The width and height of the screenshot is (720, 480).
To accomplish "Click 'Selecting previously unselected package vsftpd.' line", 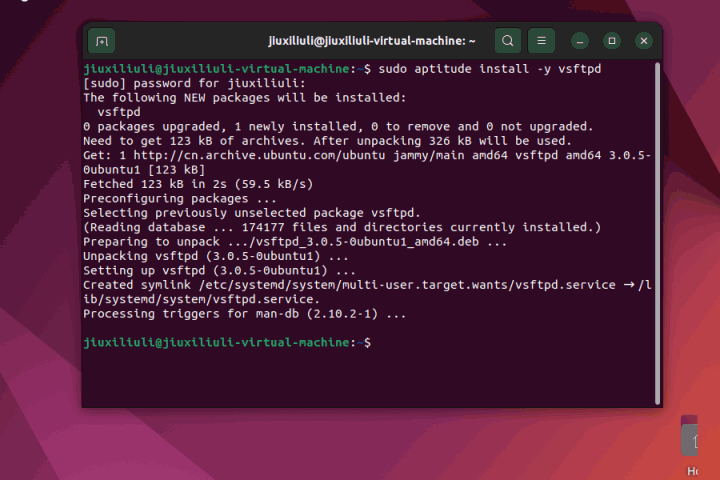I will tap(252, 213).
